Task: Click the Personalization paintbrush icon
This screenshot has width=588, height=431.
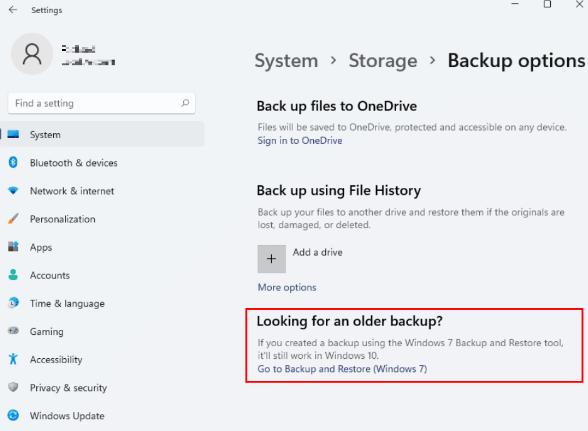Action: [x=13, y=219]
